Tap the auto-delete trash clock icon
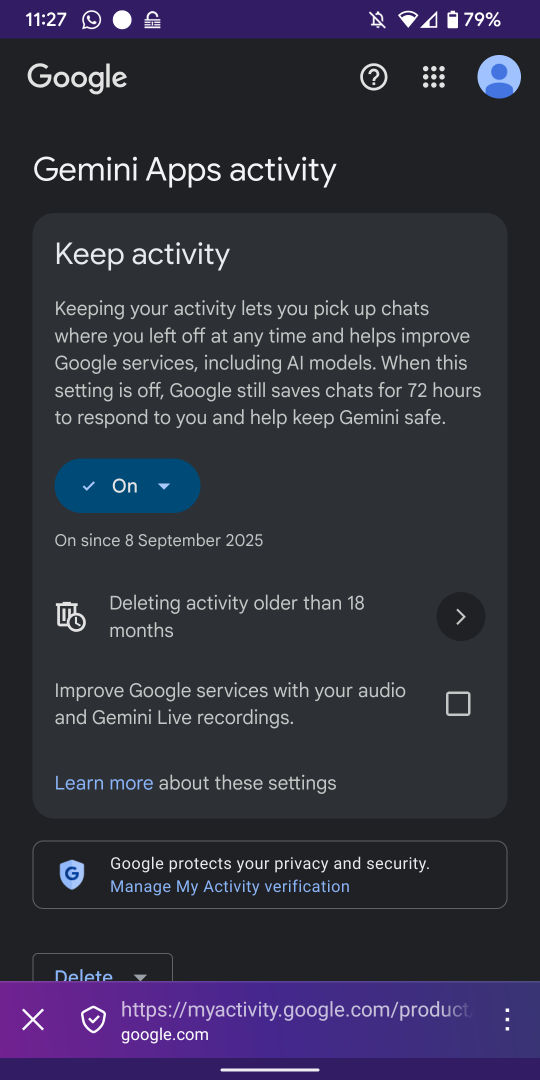Image resolution: width=540 pixels, height=1080 pixels. click(71, 616)
